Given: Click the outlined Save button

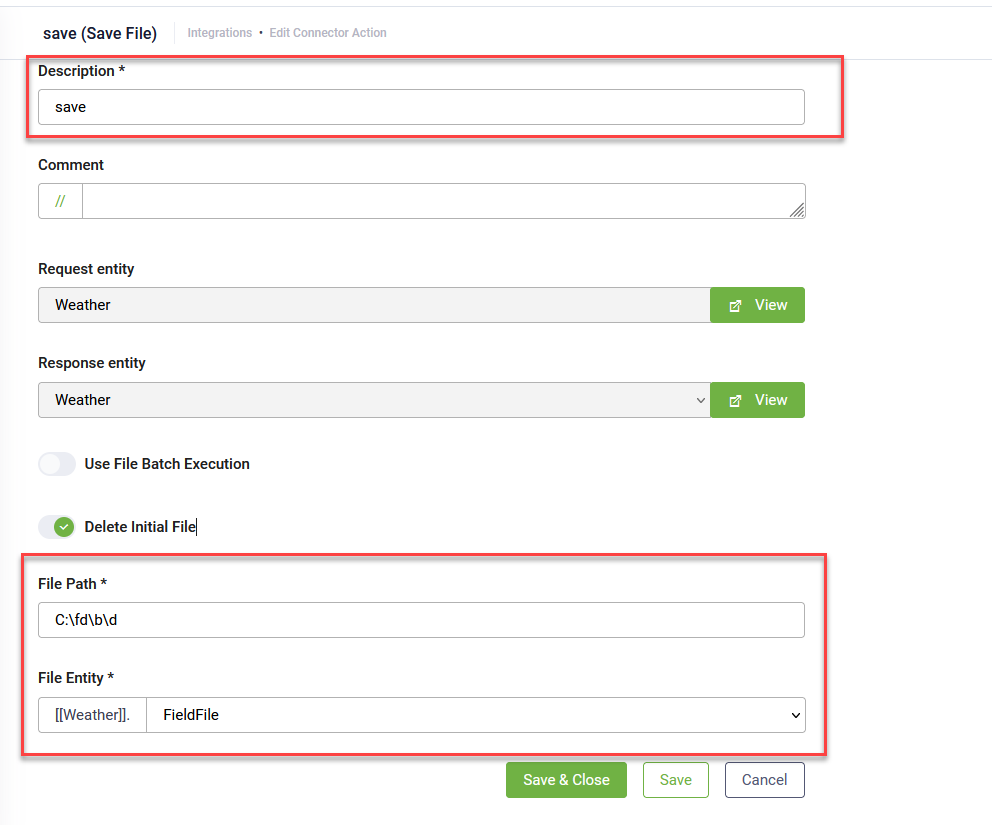Looking at the screenshot, I should (x=676, y=779).
